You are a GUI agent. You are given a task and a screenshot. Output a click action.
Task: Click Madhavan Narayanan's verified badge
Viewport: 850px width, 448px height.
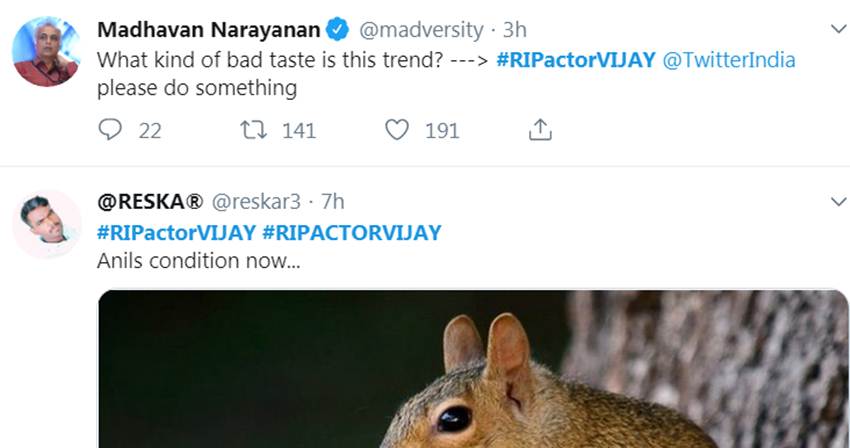(337, 30)
